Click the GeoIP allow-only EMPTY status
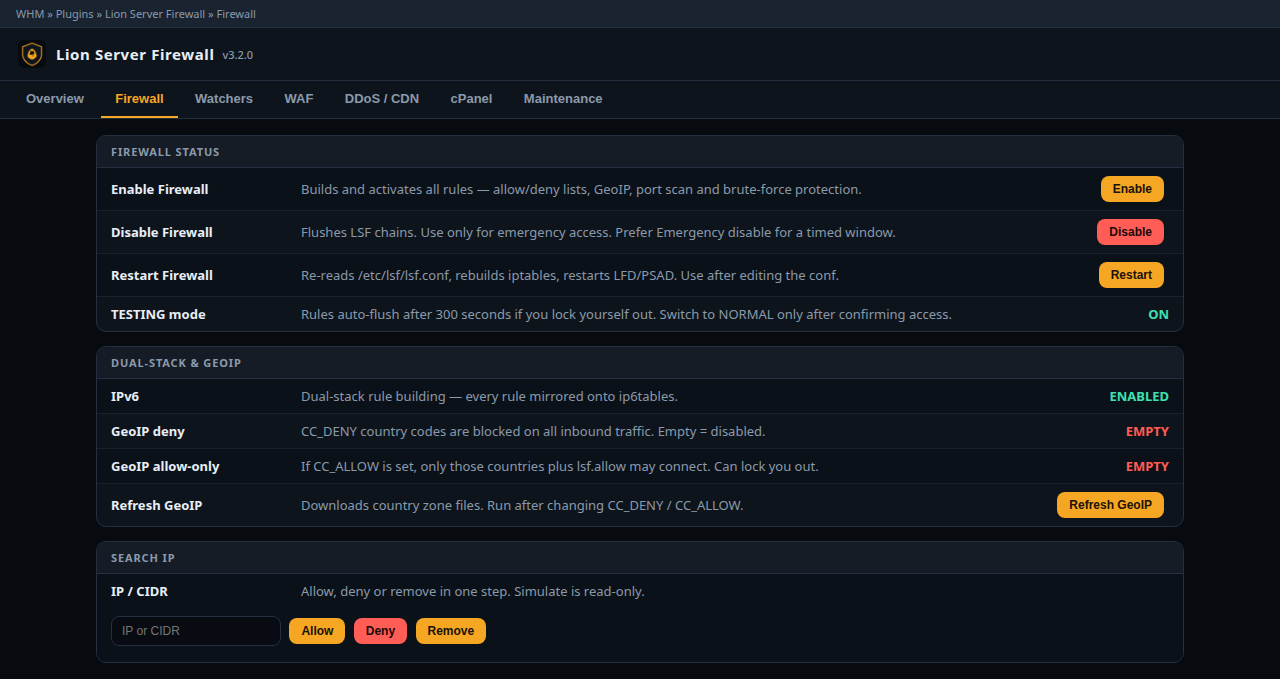The height and width of the screenshot is (679, 1280). click(1147, 466)
